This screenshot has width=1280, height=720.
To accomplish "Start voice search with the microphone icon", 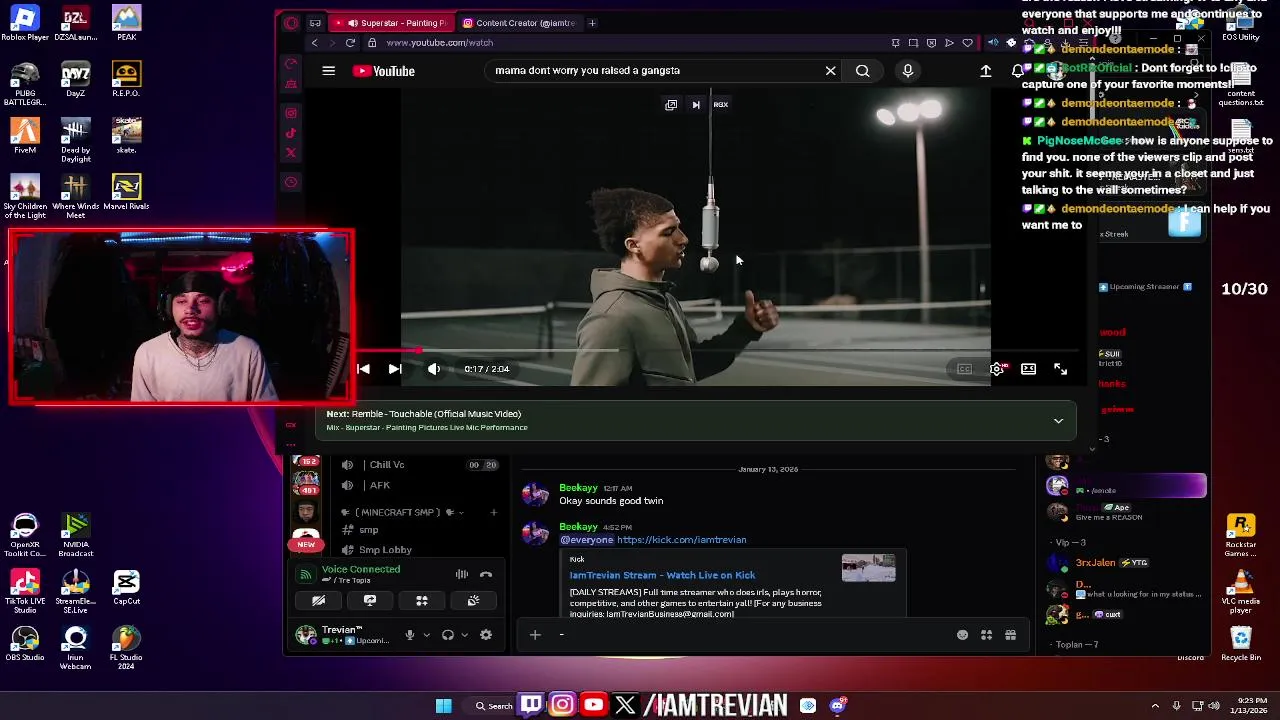I will pos(908,71).
